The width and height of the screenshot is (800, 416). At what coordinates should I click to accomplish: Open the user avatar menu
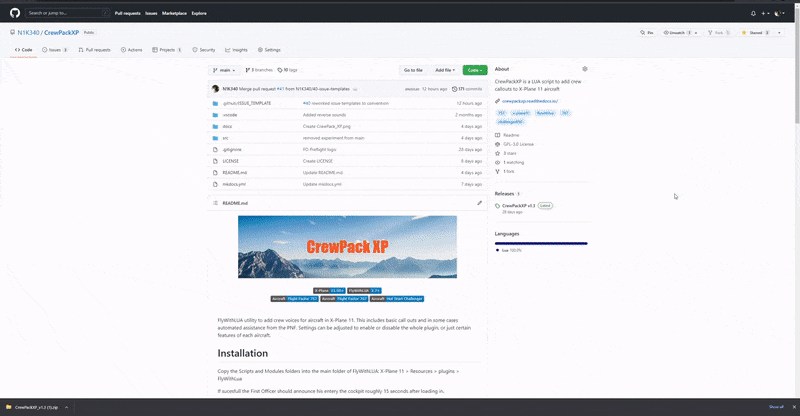779,13
